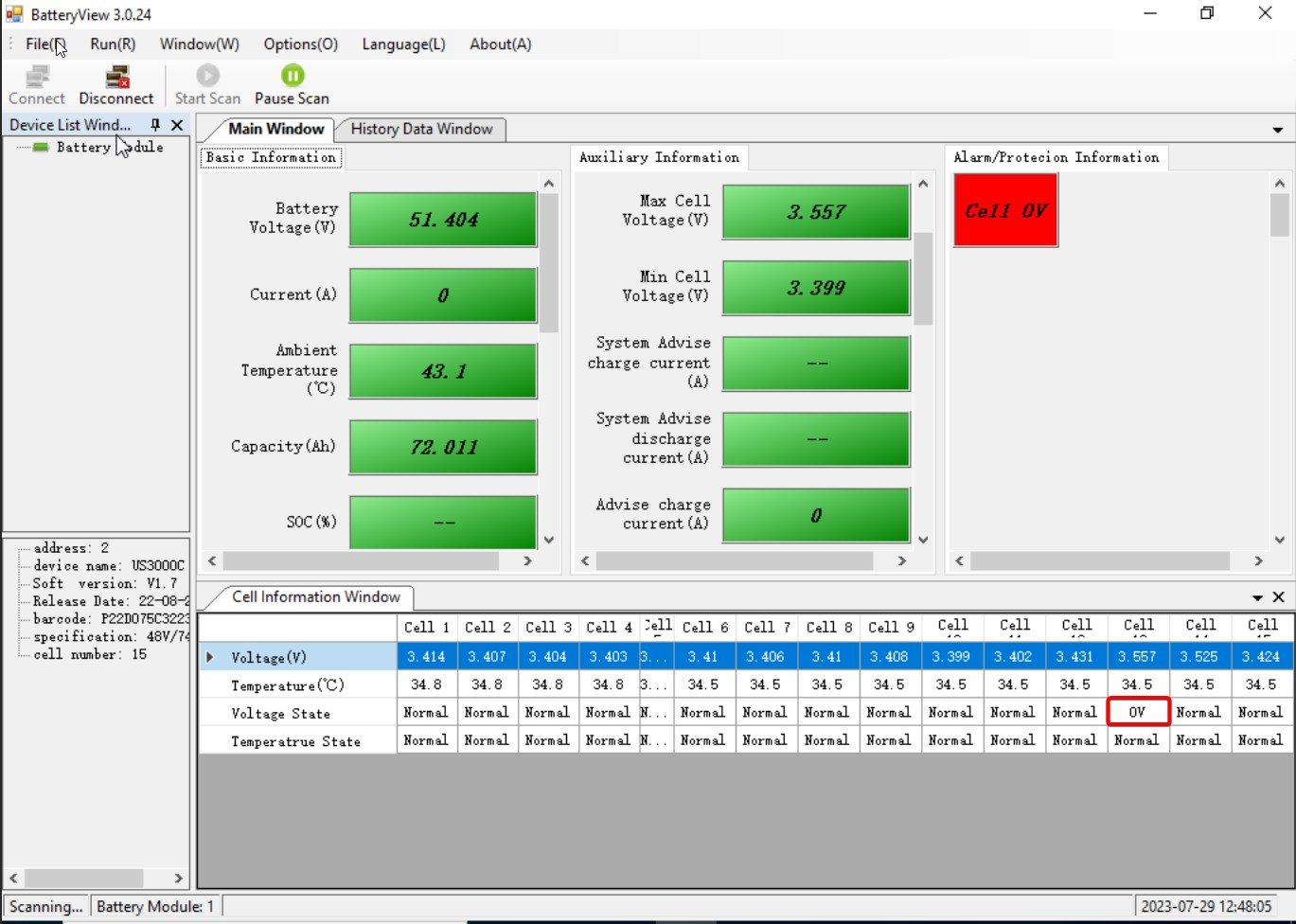Click the Capacity value 72.011

tap(443, 447)
